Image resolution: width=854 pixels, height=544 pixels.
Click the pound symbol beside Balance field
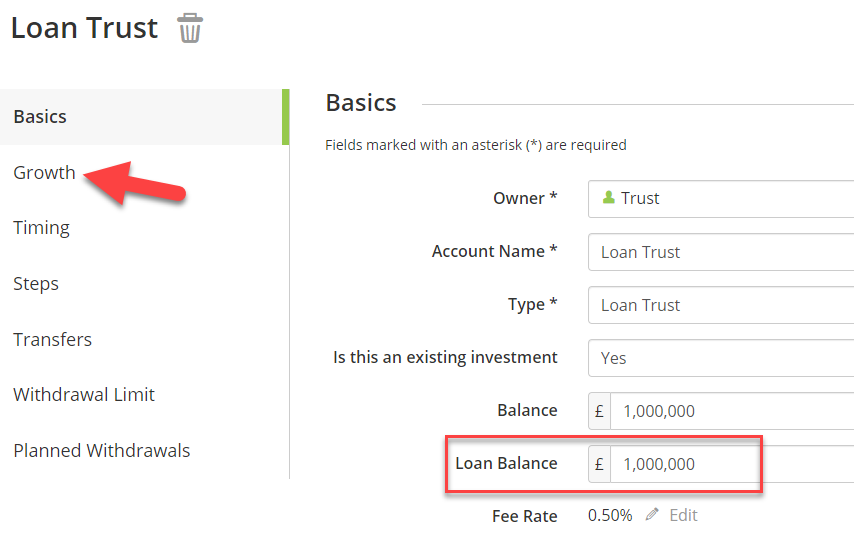click(x=599, y=411)
